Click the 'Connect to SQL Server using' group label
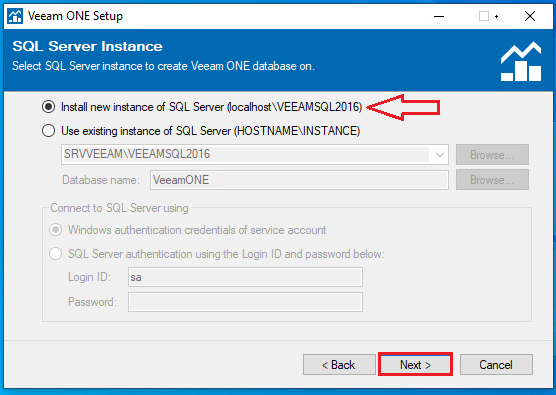This screenshot has height=395, width=556. [x=119, y=208]
